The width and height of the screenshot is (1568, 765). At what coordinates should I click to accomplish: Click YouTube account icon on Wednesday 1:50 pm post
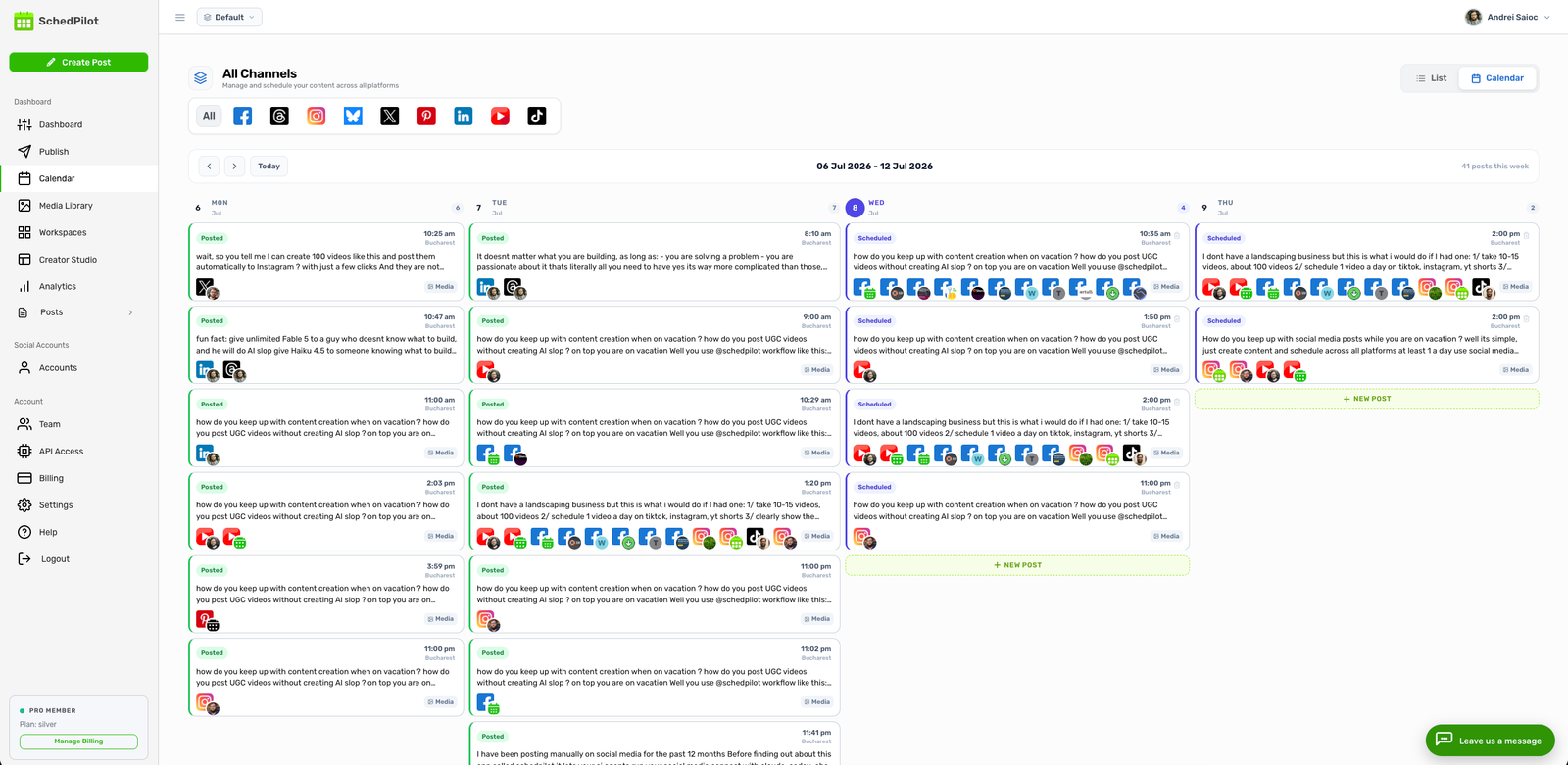coord(863,370)
